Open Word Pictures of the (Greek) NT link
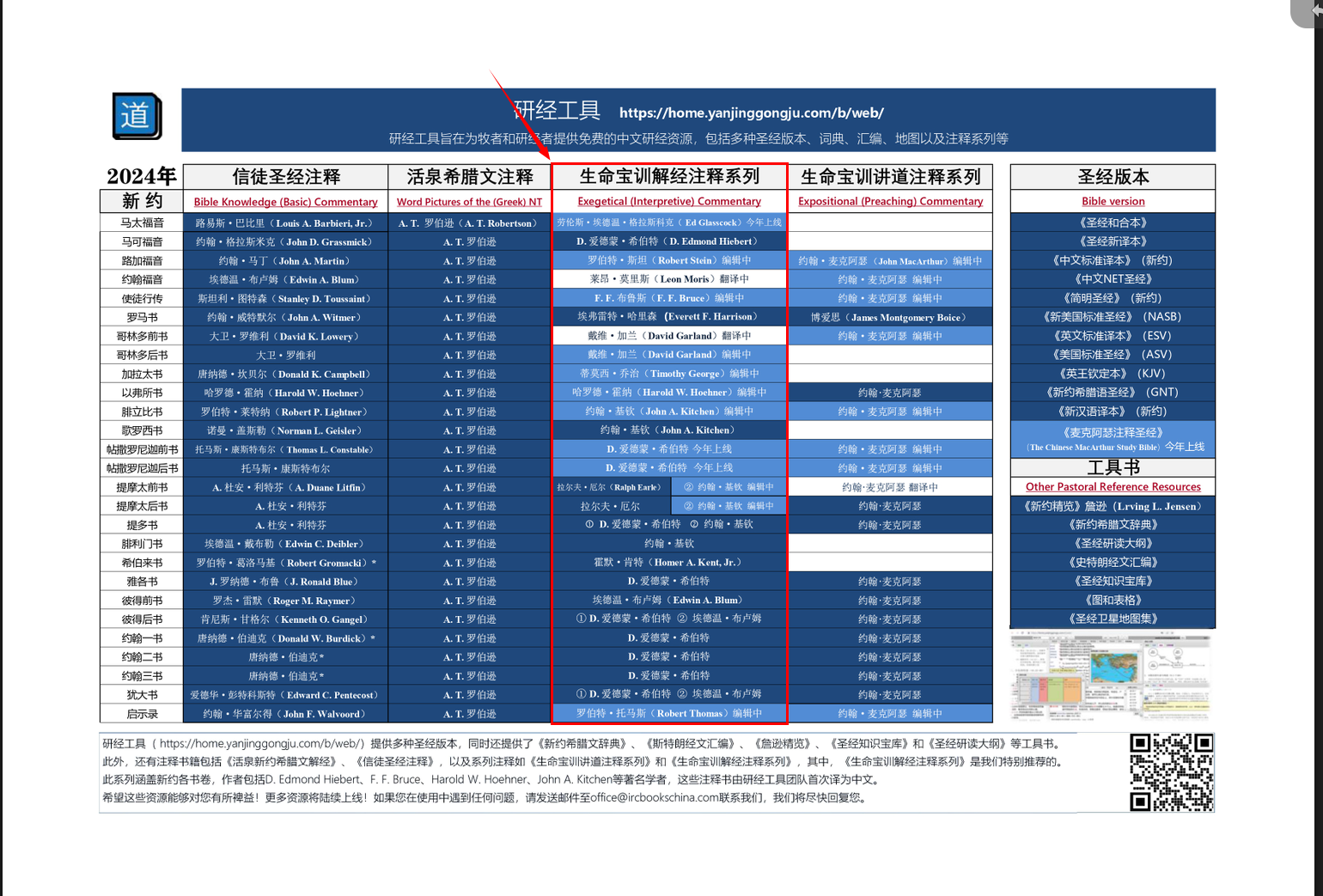Viewport: 1323px width, 896px height. click(x=469, y=202)
